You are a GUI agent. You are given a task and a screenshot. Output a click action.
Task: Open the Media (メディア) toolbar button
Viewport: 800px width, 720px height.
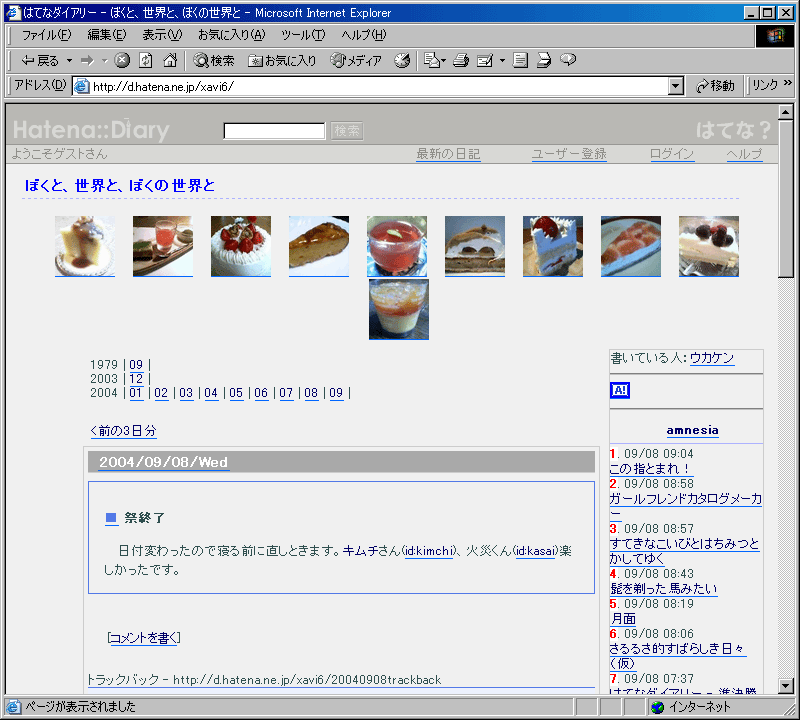356,61
